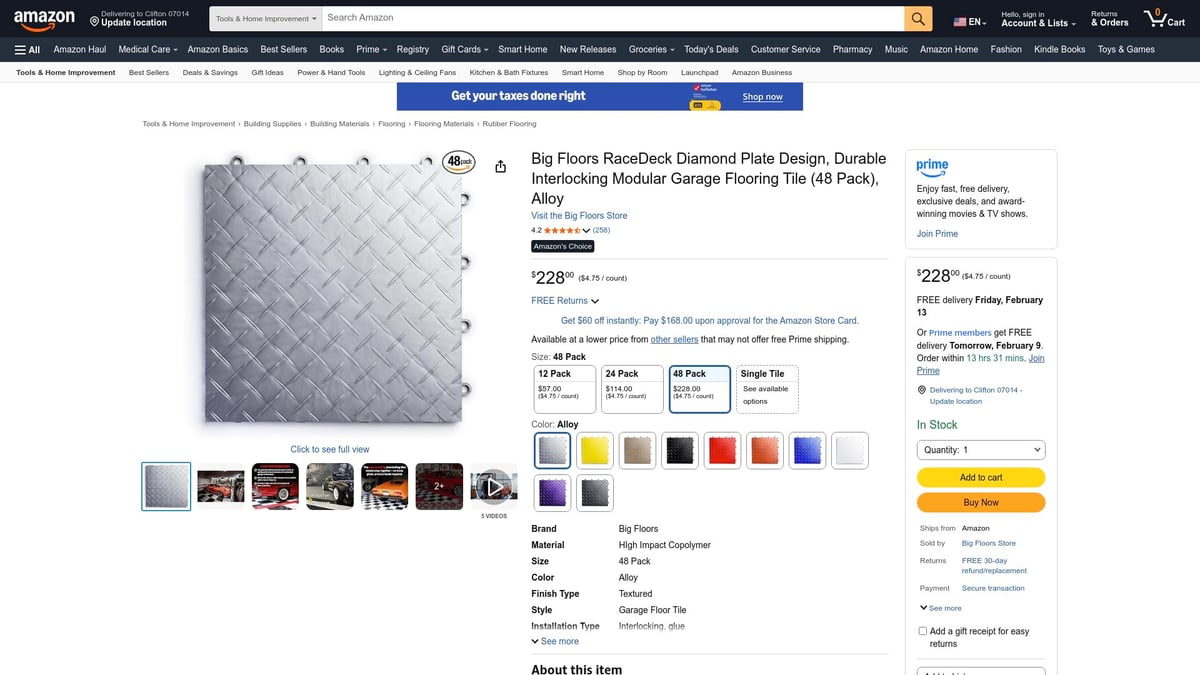This screenshot has width=1200, height=675.
Task: Select the yellow color swatch
Action: (594, 450)
